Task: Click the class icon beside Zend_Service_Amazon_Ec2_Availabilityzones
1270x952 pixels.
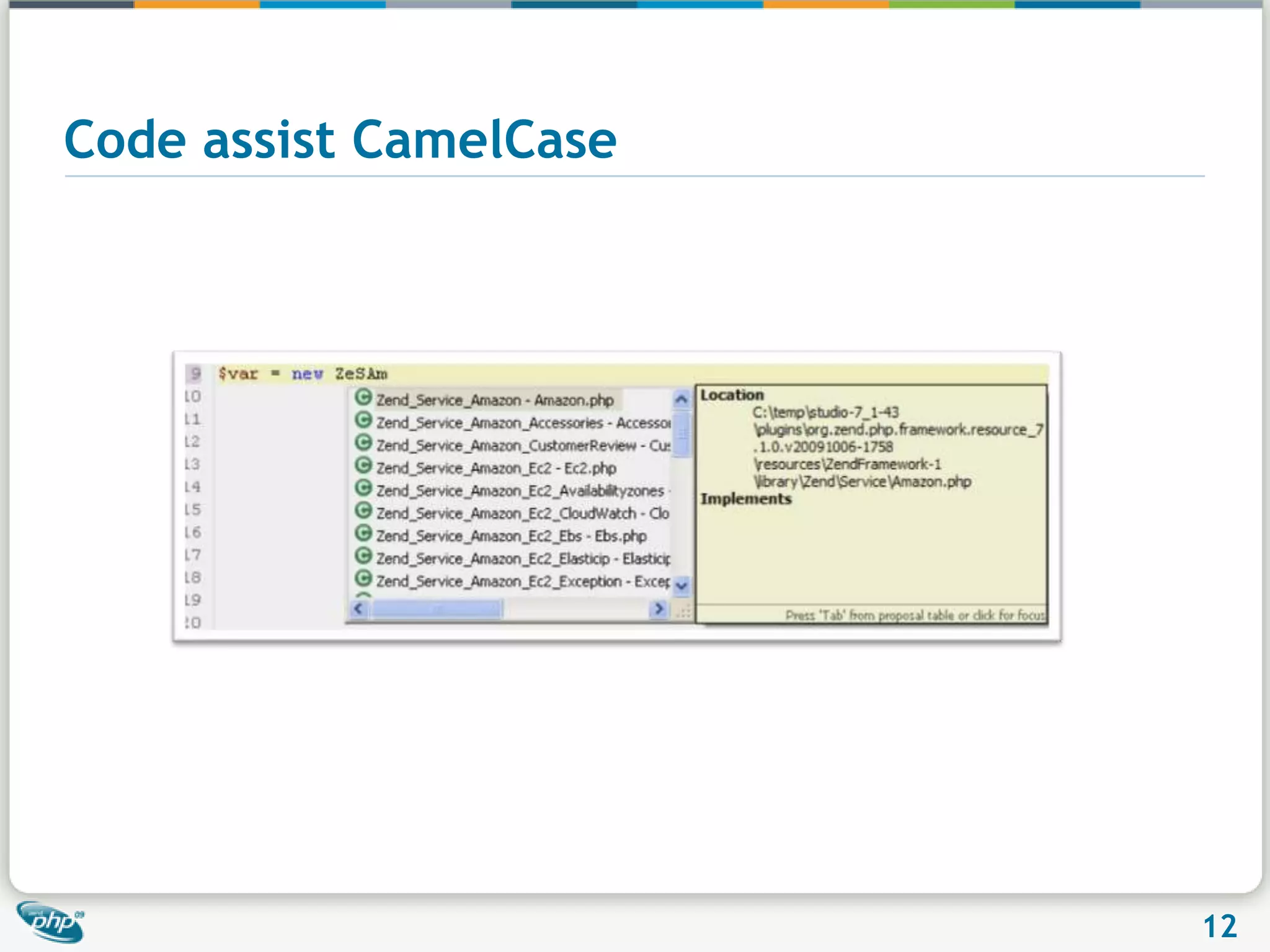Action: [x=363, y=488]
